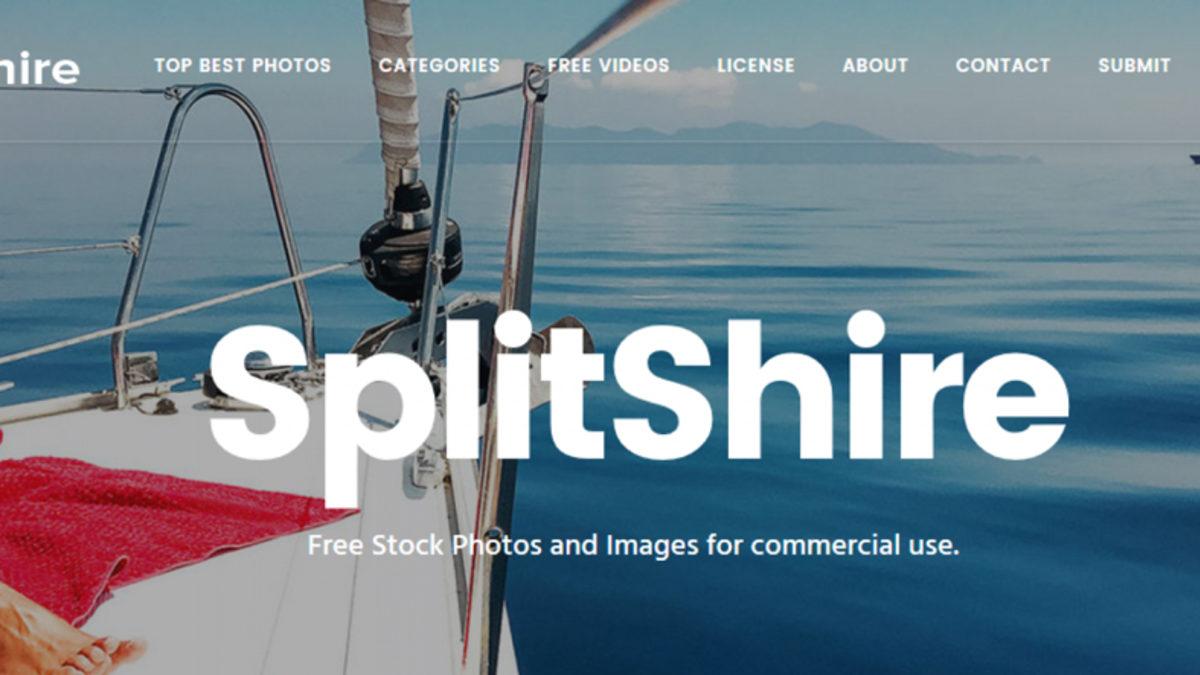The width and height of the screenshot is (1200, 675).
Task: Open the Top Best Photos page
Action: click(x=242, y=66)
